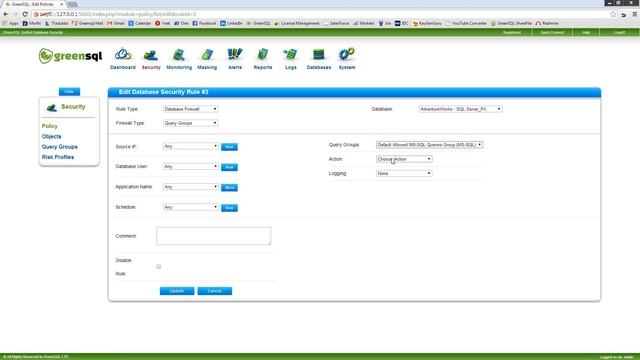The image size is (640, 360).
Task: Toggle the Disable Rule checkbox
Action: coord(159,267)
